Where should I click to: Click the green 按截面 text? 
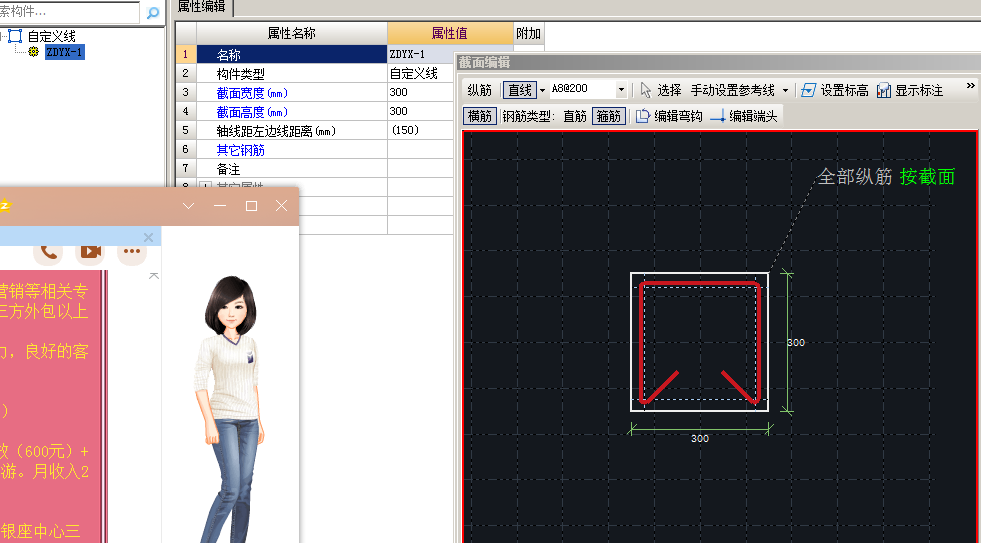tap(927, 177)
